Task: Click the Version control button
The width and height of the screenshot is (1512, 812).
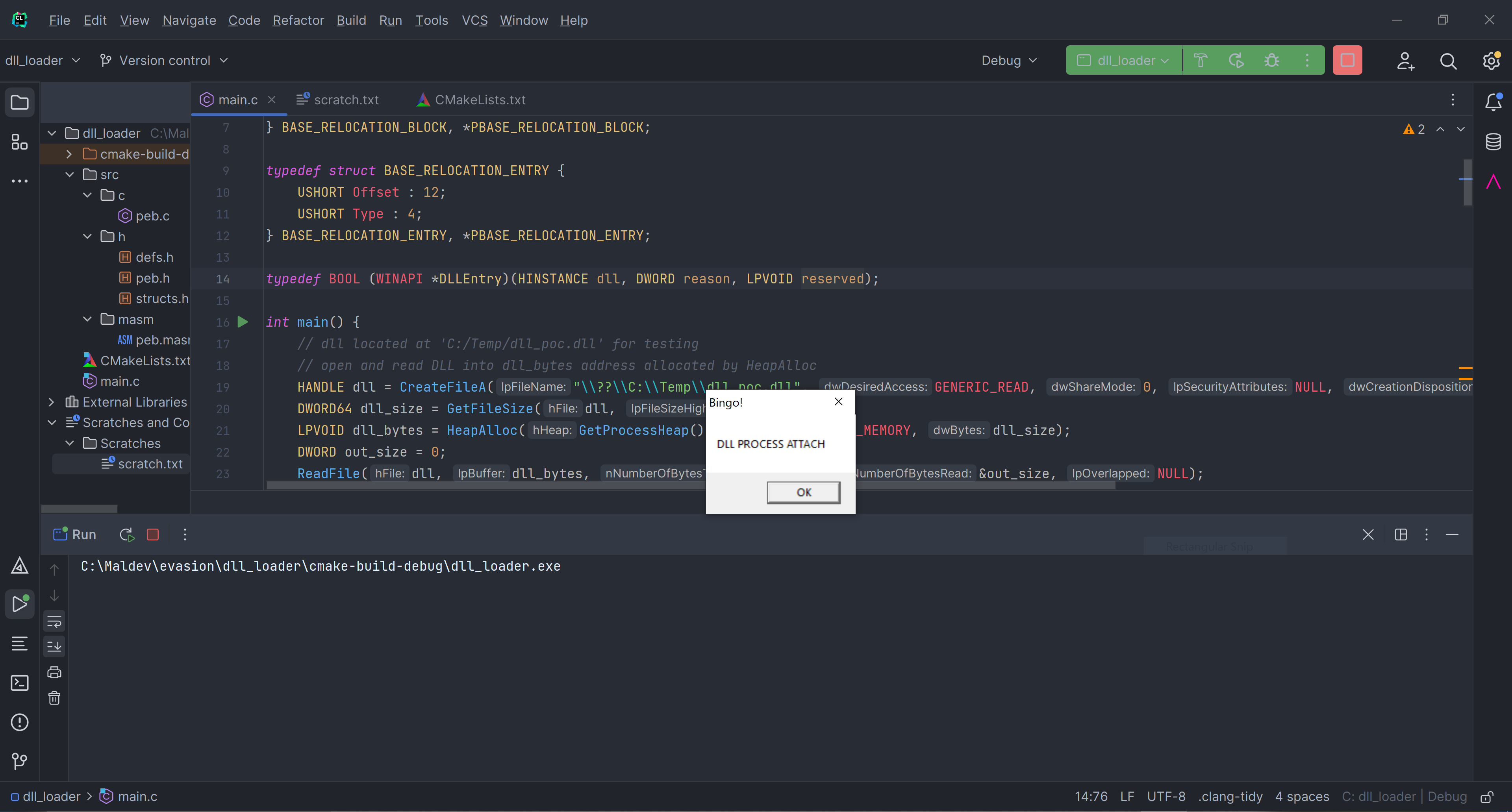Action: (x=164, y=61)
